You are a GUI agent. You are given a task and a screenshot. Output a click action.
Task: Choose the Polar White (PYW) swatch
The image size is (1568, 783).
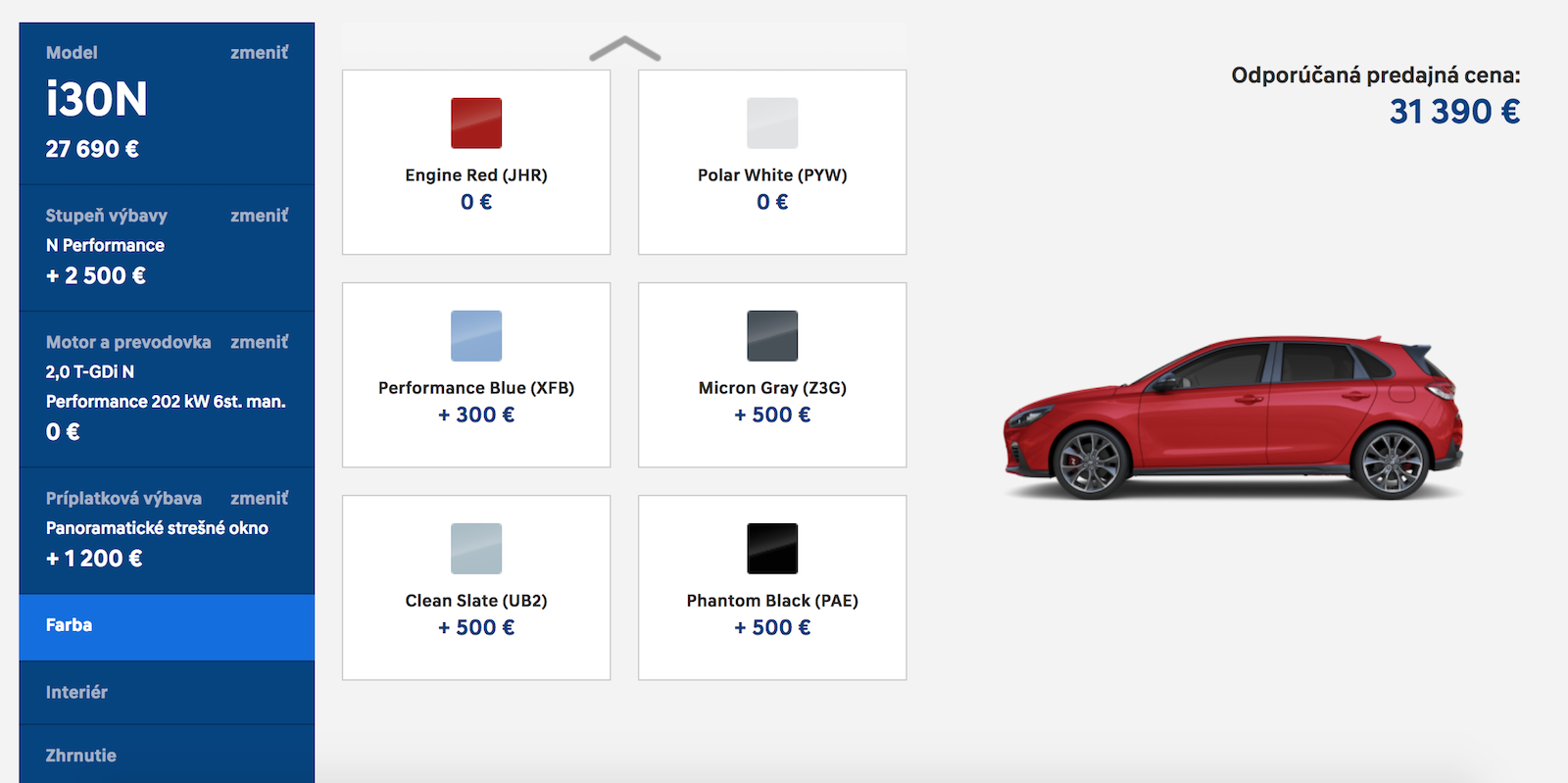772,123
